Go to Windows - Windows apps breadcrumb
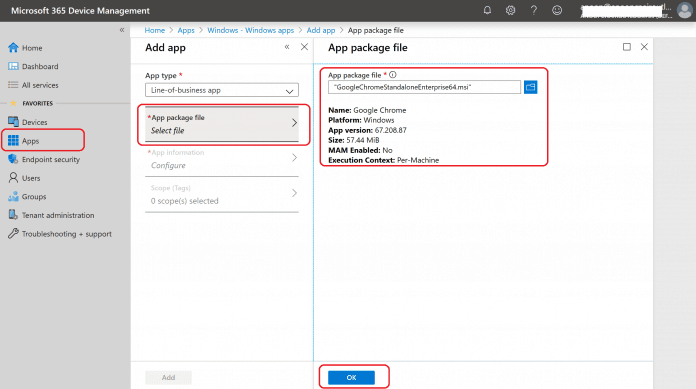 [x=250, y=30]
